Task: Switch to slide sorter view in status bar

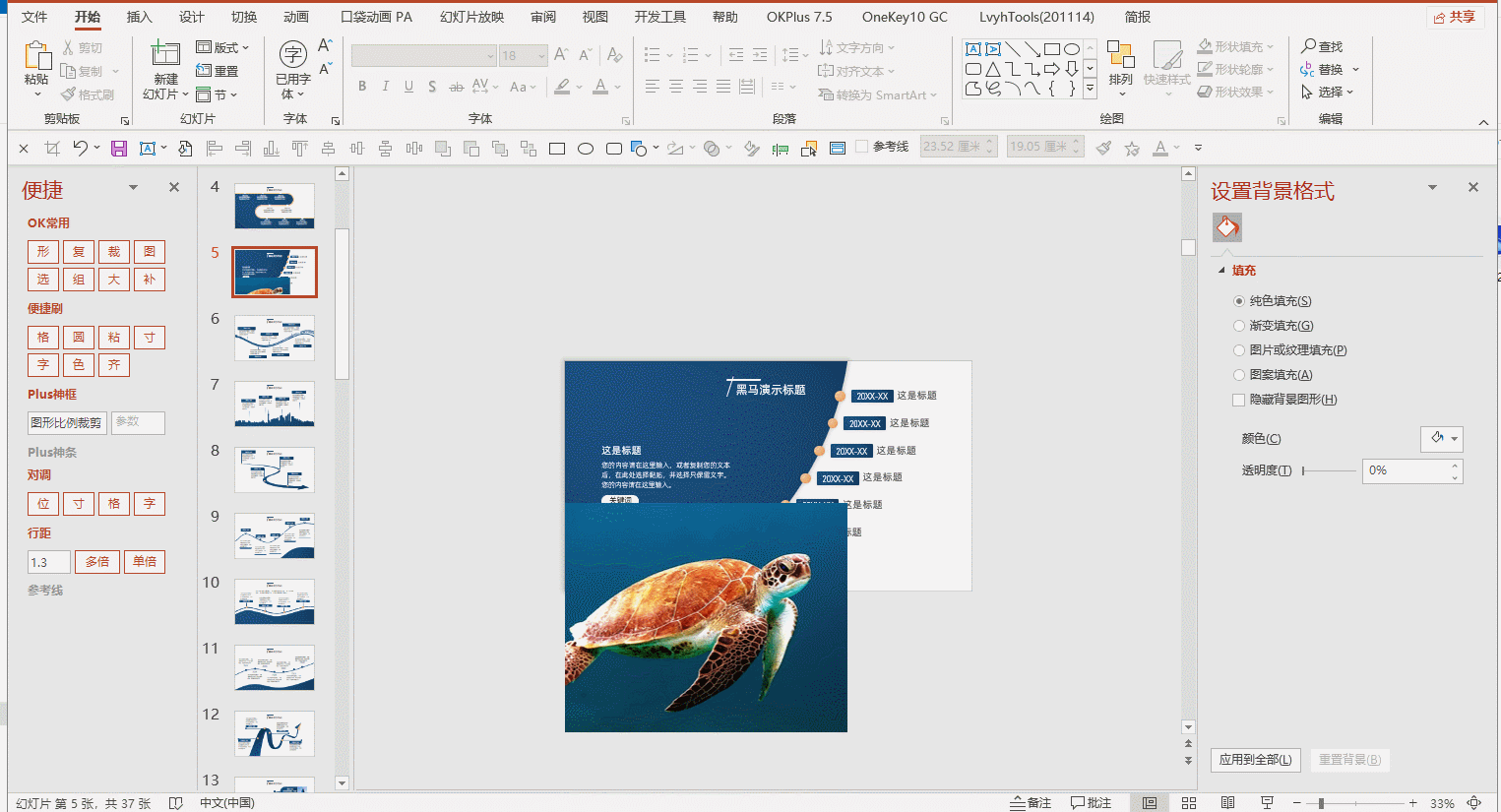Action: coord(1189,803)
